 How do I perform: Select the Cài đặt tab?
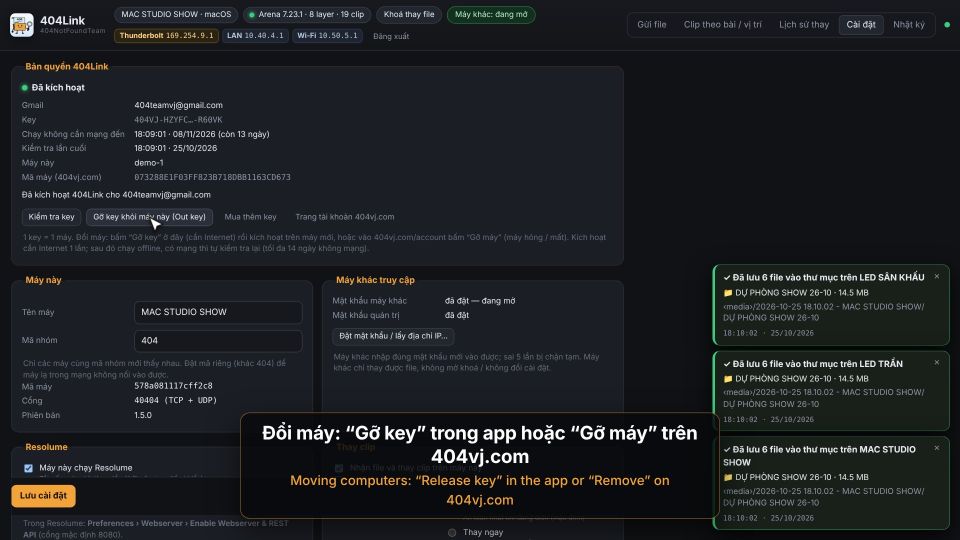point(861,24)
